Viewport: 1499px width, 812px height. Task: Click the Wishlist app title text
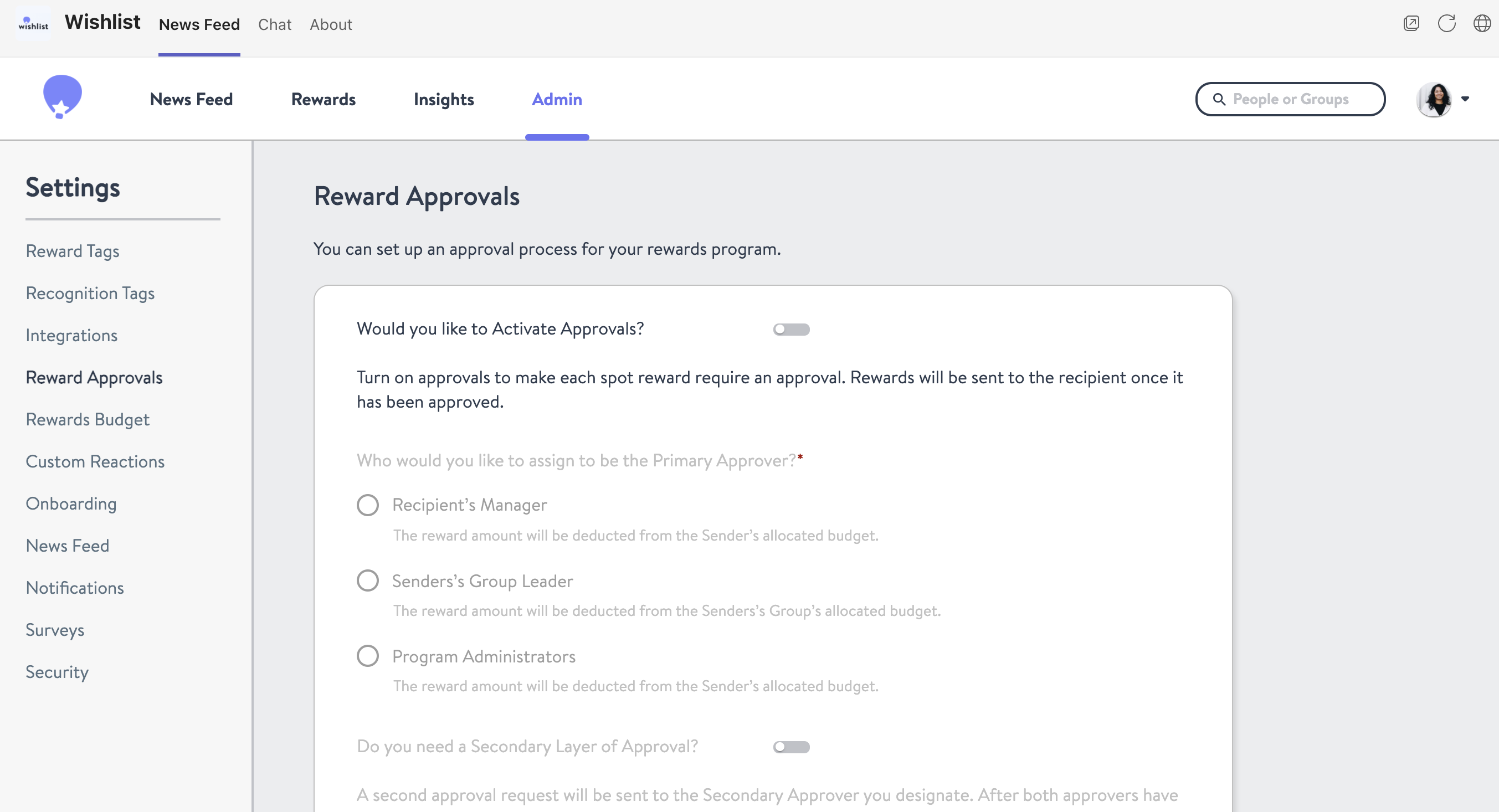pyautogui.click(x=102, y=22)
